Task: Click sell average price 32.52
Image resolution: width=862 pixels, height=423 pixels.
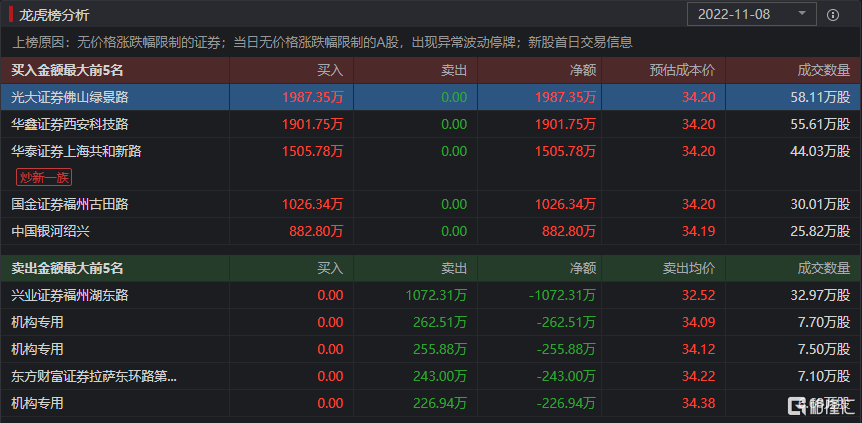Action: tap(699, 295)
